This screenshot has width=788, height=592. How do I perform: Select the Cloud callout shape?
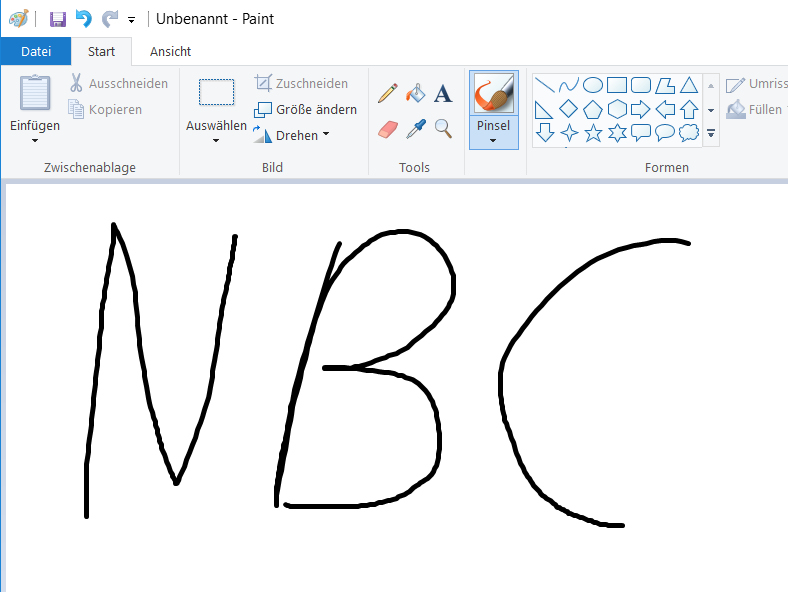pyautogui.click(x=689, y=133)
